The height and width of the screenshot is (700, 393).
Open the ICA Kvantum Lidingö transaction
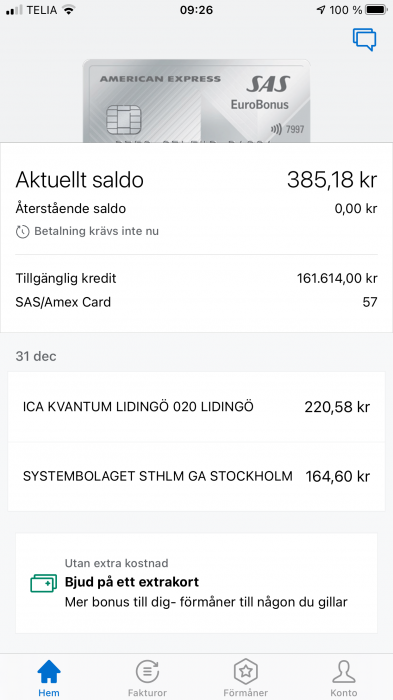196,407
